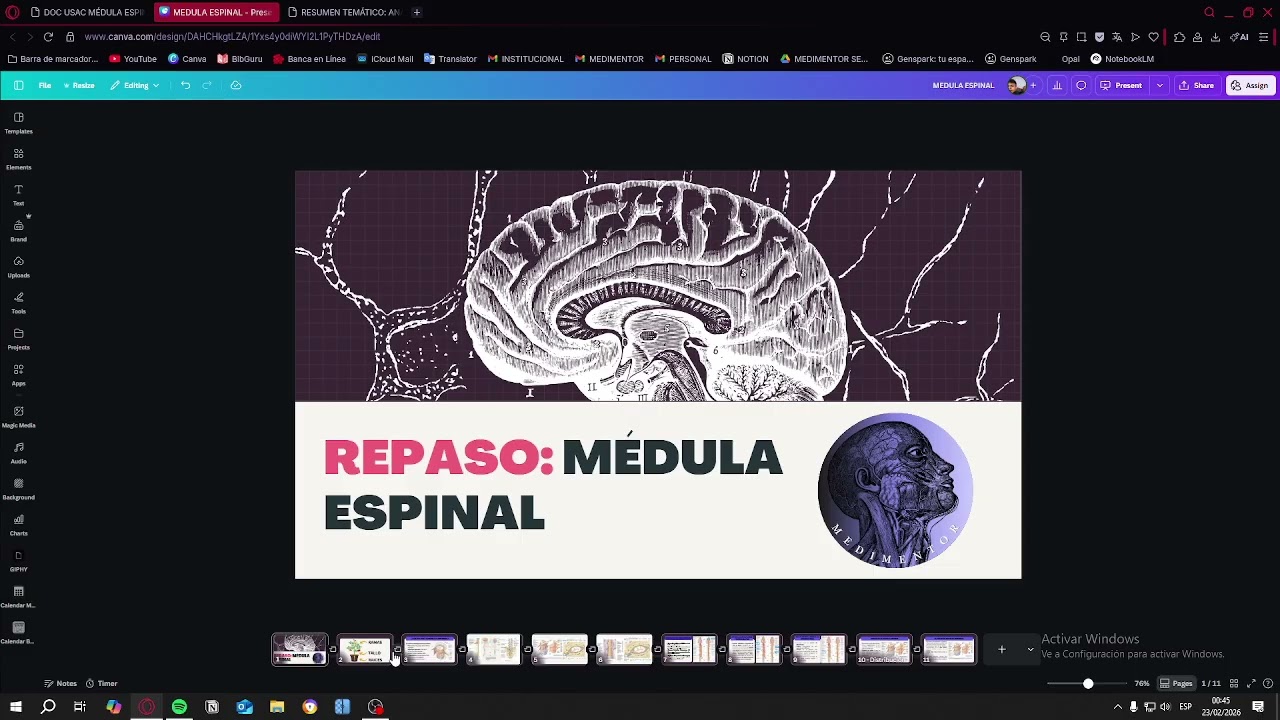1280x720 pixels.
Task: Toggle grid view of pages
Action: 1234,683
